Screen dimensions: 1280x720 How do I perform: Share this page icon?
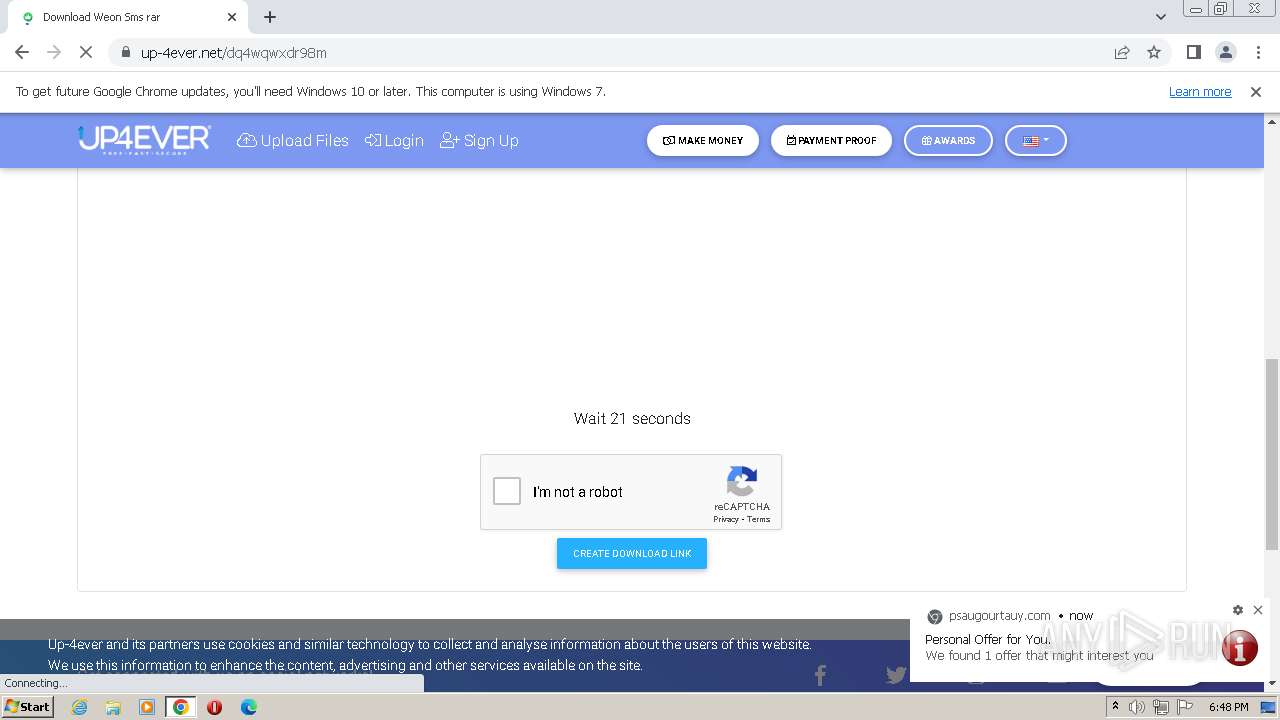click(1122, 52)
